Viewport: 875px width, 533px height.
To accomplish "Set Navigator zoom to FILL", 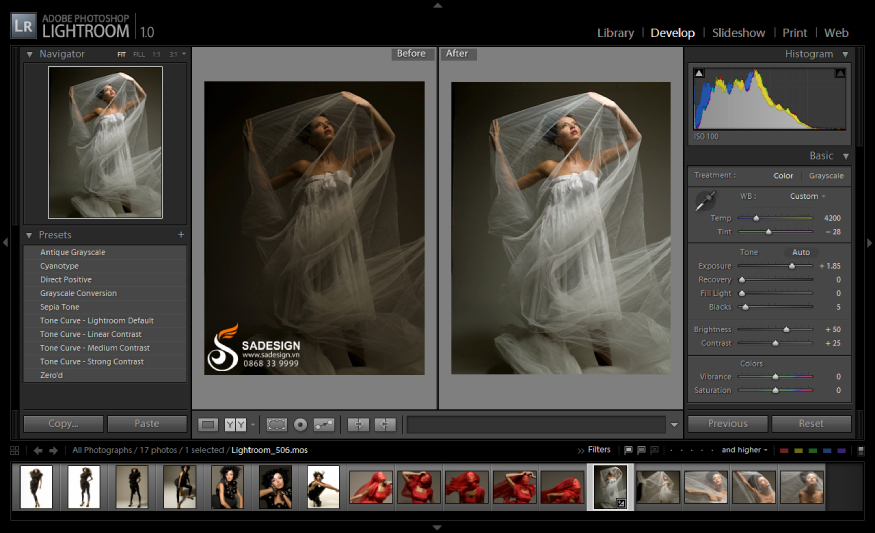I will tap(139, 54).
